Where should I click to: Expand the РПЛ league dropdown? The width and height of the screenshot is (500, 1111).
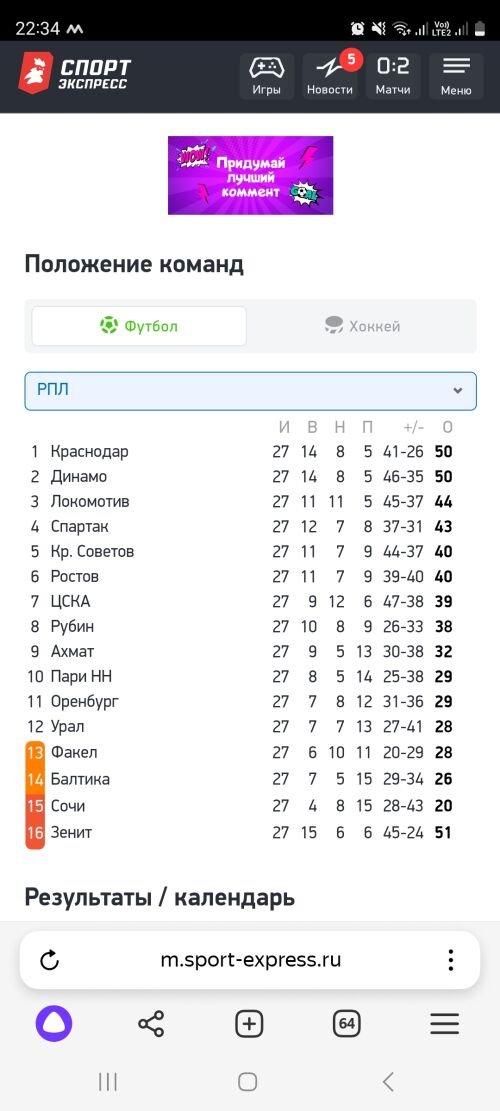(x=251, y=391)
